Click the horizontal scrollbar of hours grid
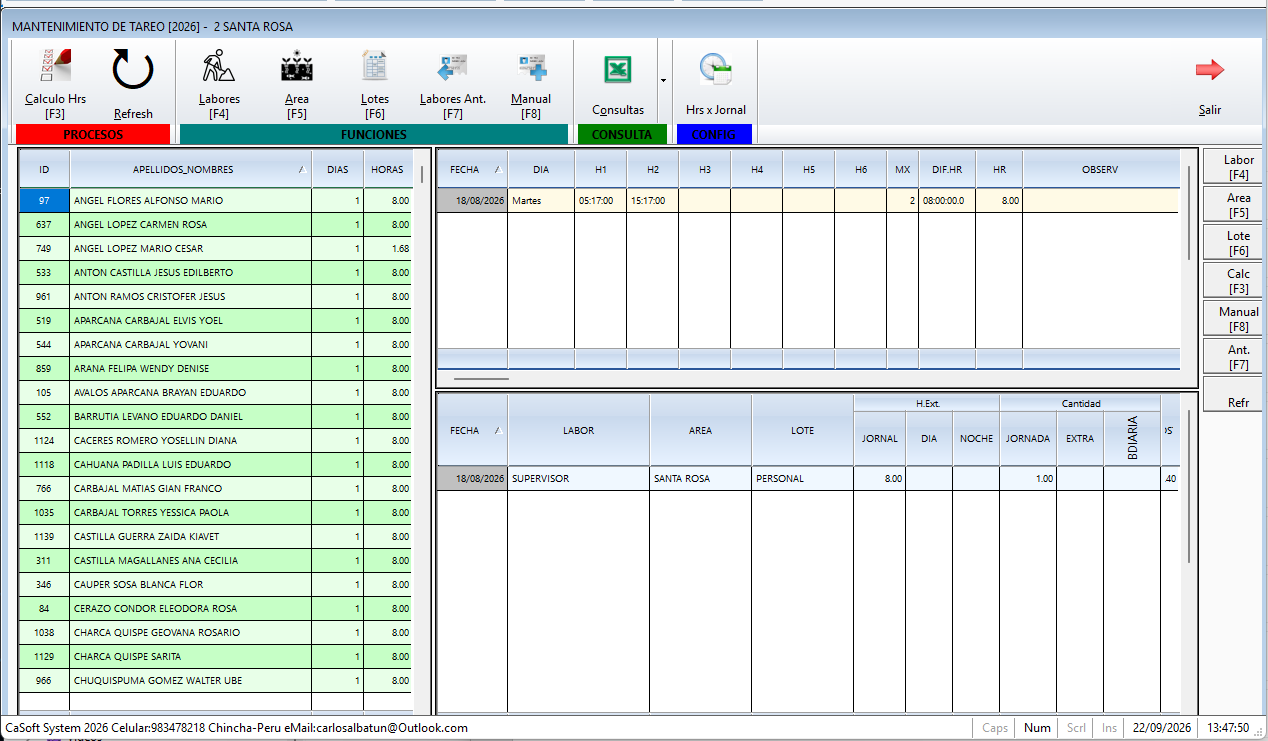 pyautogui.click(x=482, y=379)
